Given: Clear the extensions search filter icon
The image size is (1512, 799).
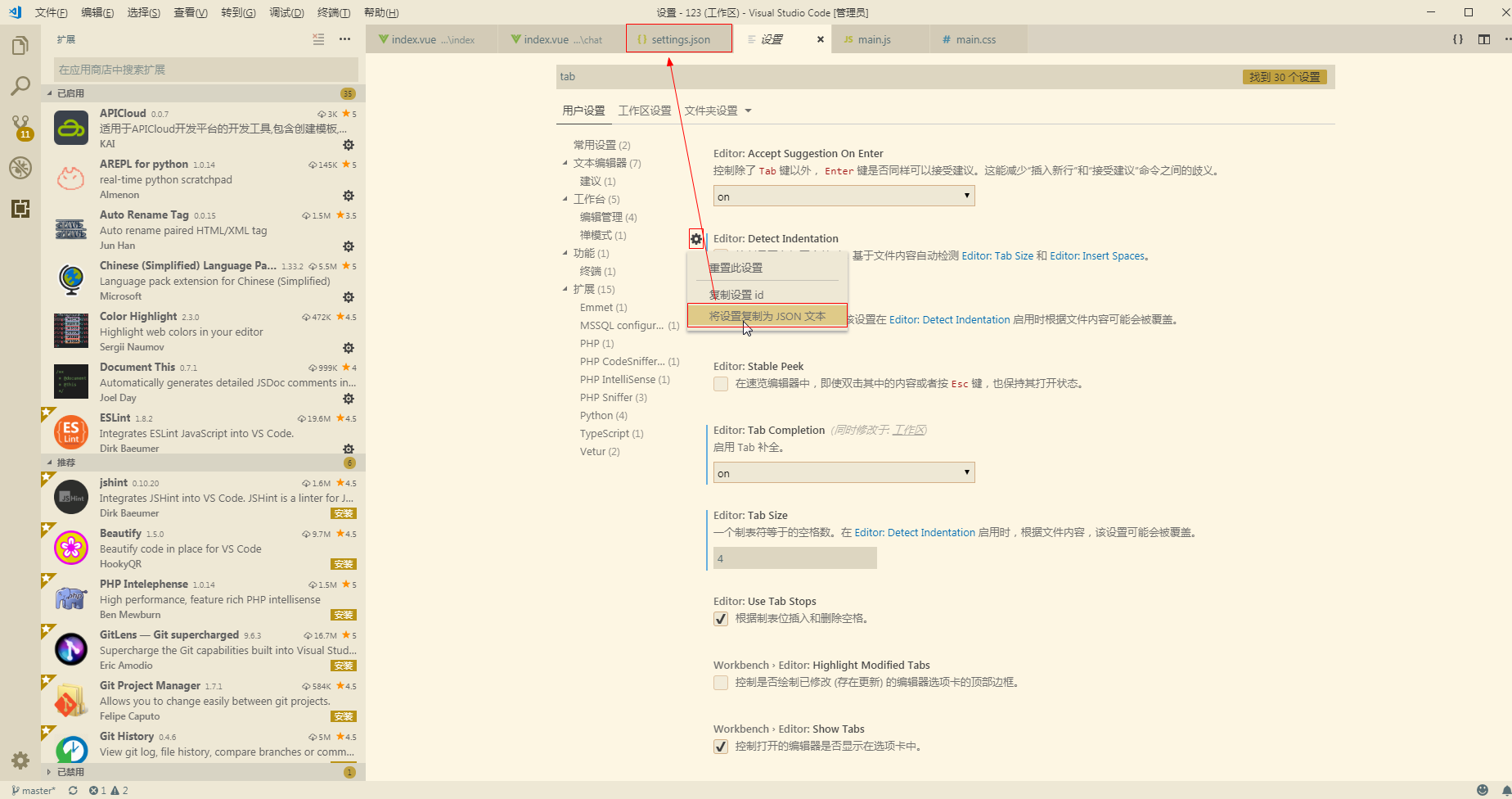Looking at the screenshot, I should (x=318, y=39).
